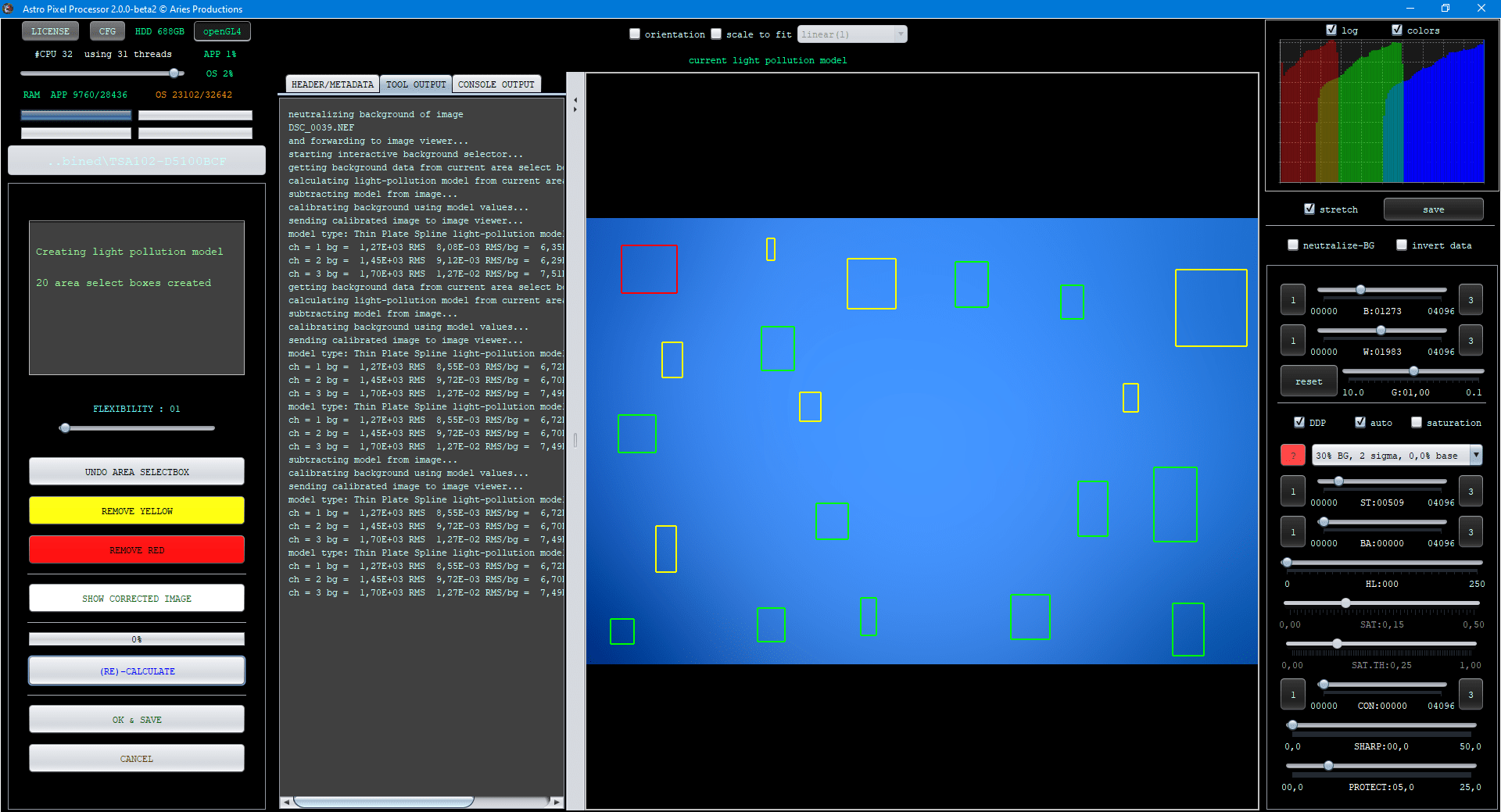The width and height of the screenshot is (1501, 812).
Task: Click the '3' button beside the CON:00000 slider
Action: tap(1471, 695)
